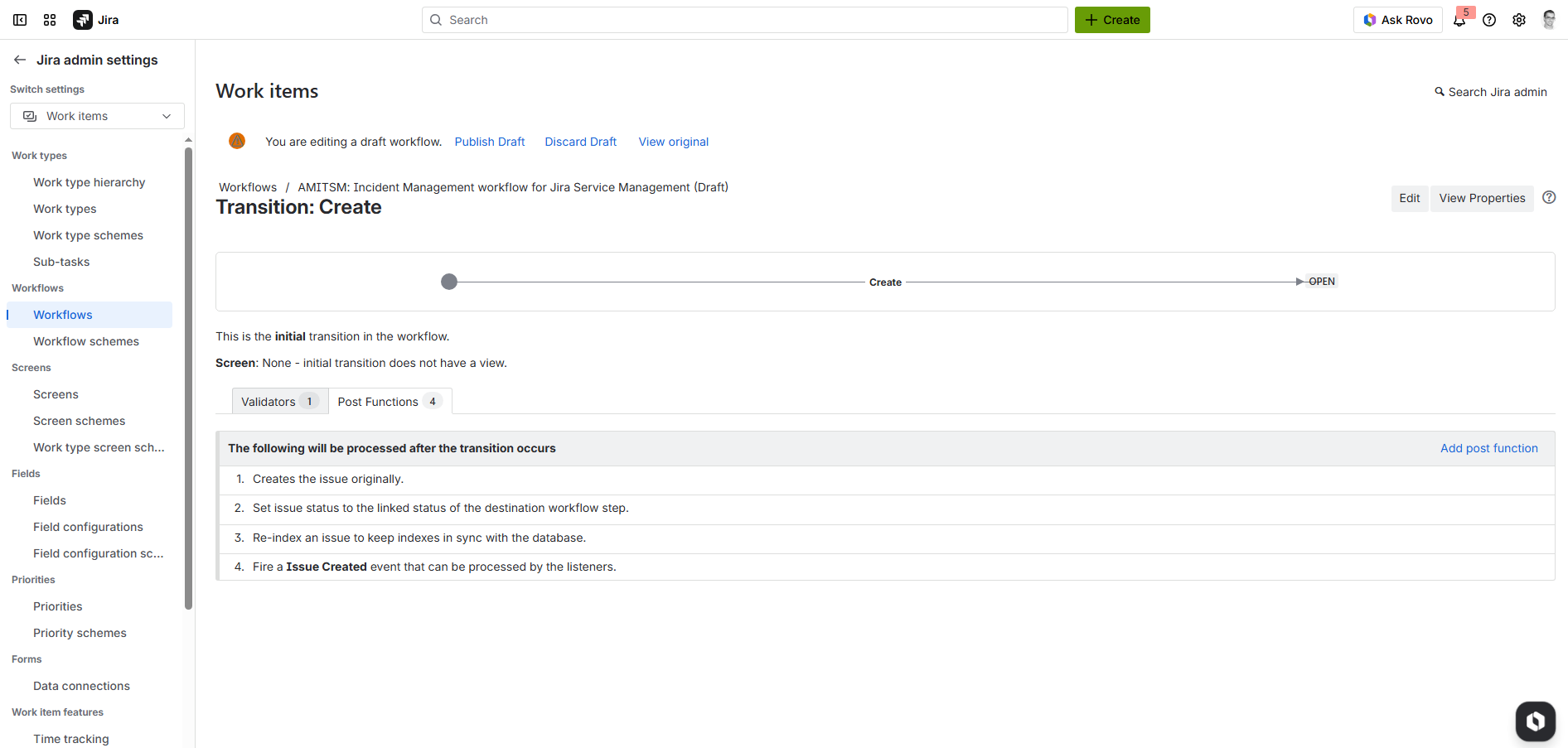This screenshot has width=1568, height=748.
Task: Click the green Create button
Action: (1112, 20)
